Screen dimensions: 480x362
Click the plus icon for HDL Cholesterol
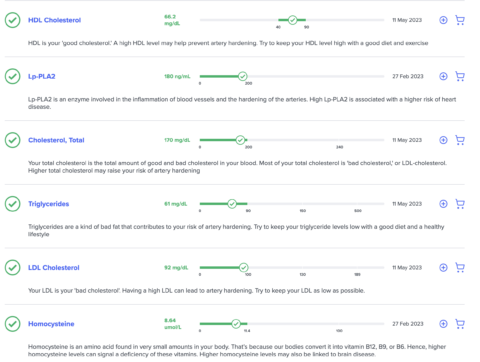pos(443,20)
